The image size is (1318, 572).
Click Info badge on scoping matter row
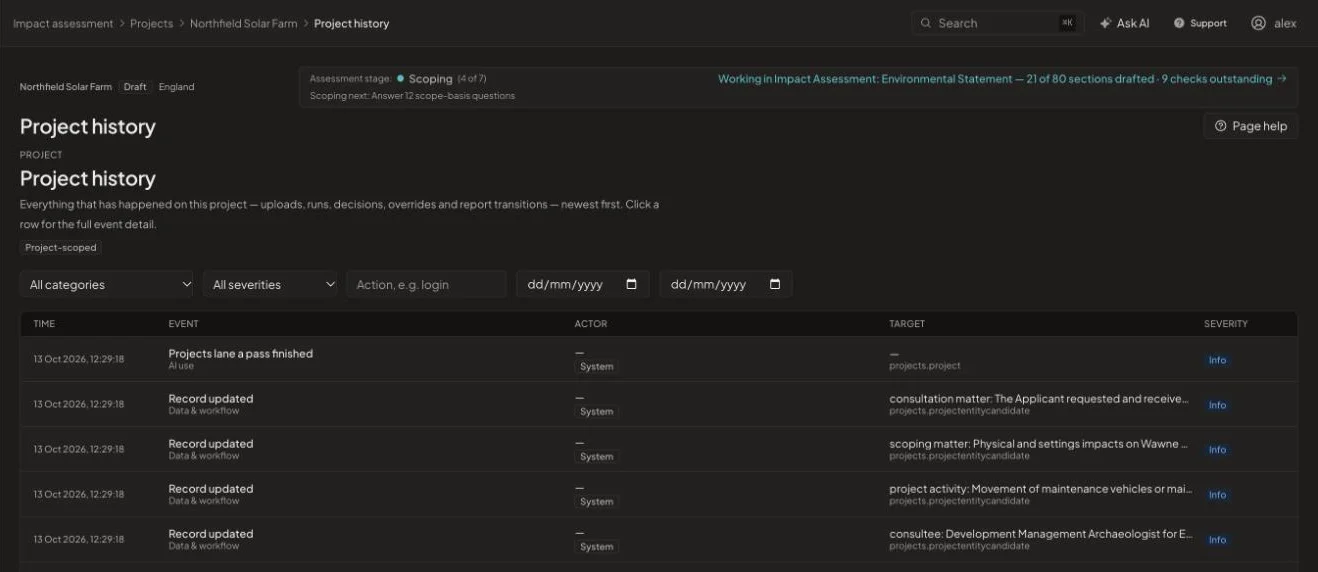(1217, 450)
